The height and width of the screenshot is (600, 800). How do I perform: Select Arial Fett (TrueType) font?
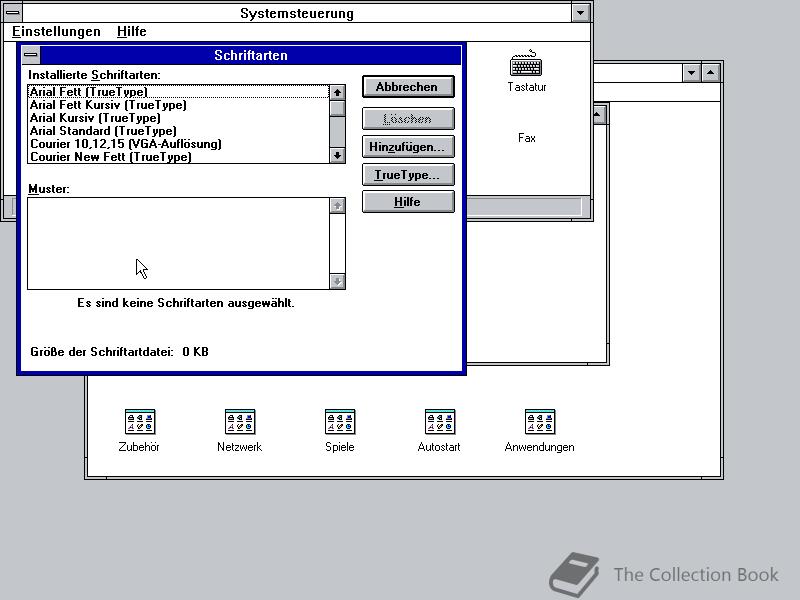[x=178, y=92]
